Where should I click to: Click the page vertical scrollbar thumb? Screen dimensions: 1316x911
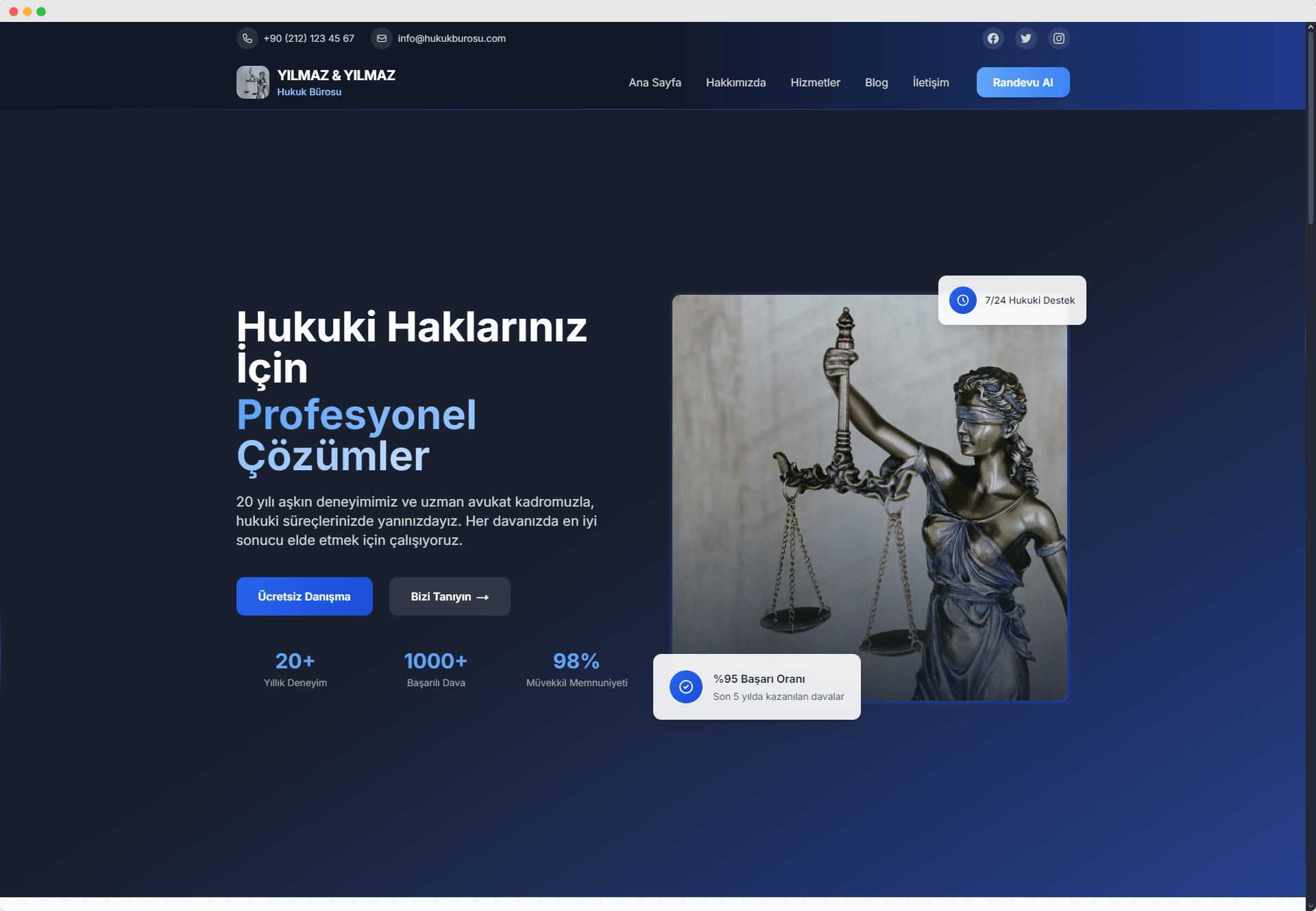(x=1311, y=128)
